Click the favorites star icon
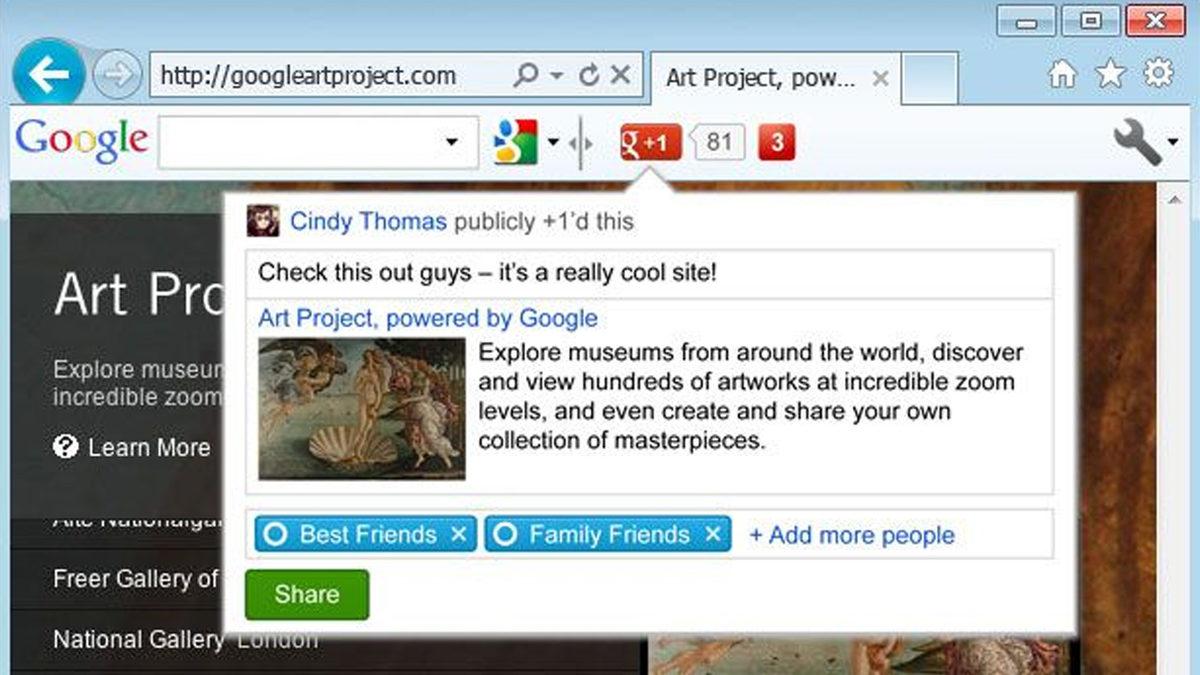Image resolution: width=1200 pixels, height=675 pixels. click(1110, 75)
